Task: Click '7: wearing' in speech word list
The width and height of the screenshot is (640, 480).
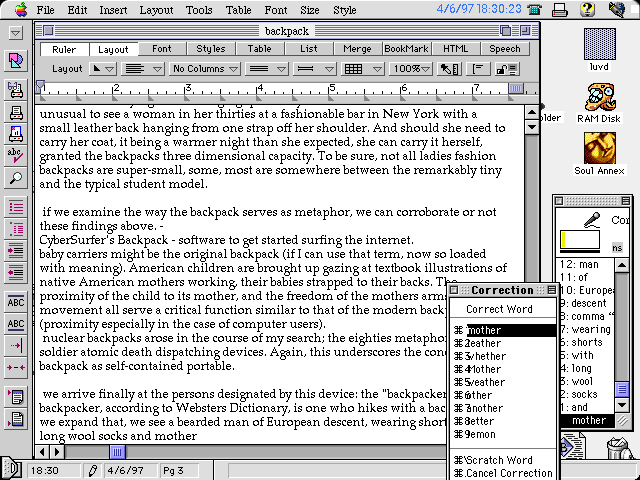Action: (586, 329)
